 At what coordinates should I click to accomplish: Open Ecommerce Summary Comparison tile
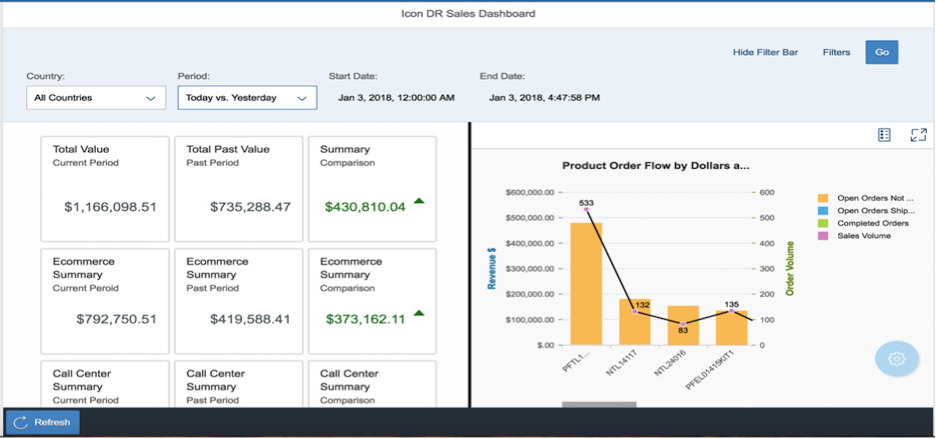[x=372, y=301]
